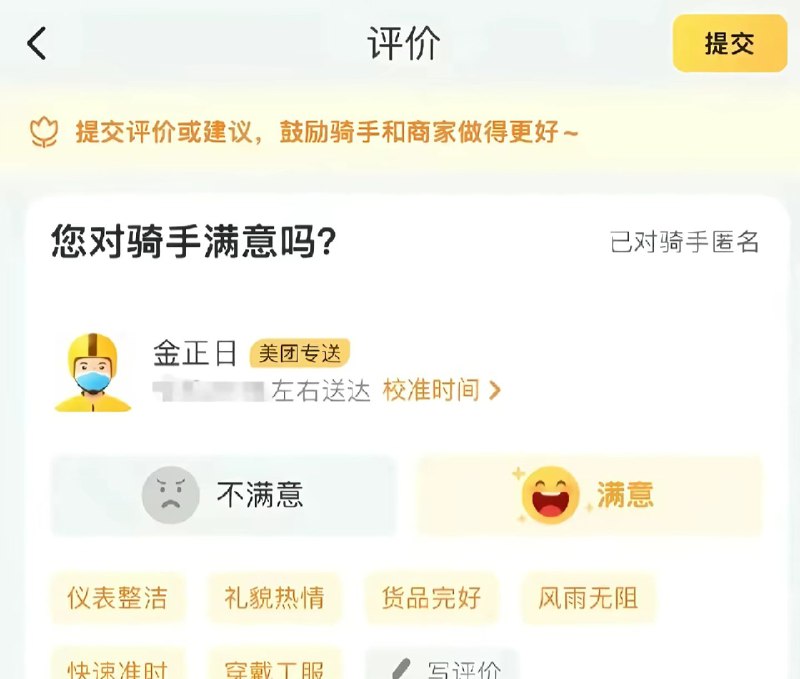Toggle the 礼貌热情 tag
The image size is (800, 679).
point(274,598)
